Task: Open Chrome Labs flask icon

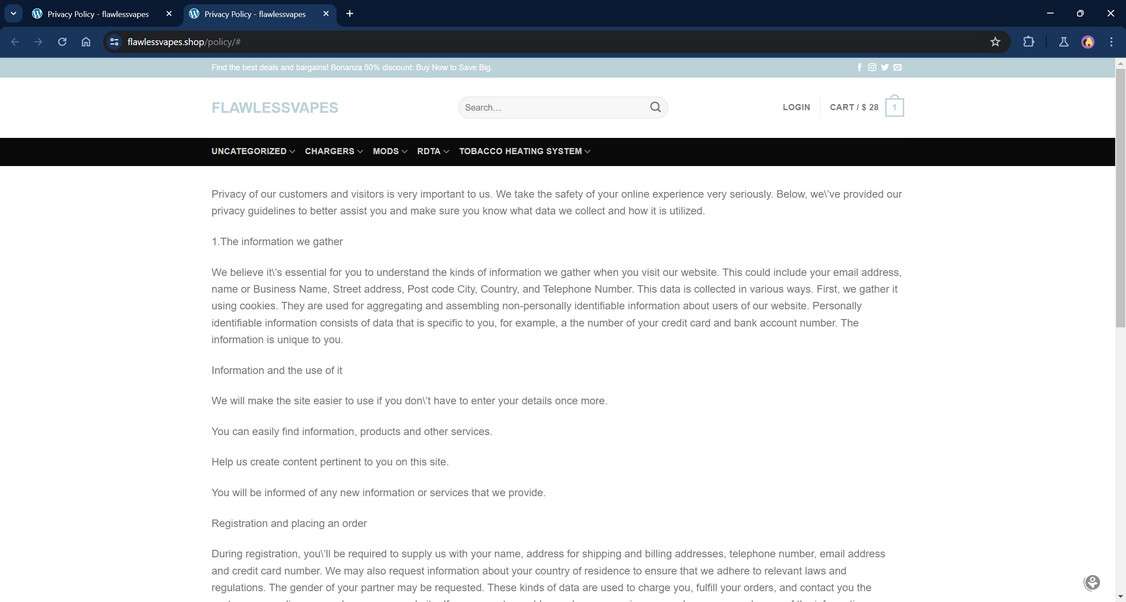Action: pyautogui.click(x=1064, y=42)
